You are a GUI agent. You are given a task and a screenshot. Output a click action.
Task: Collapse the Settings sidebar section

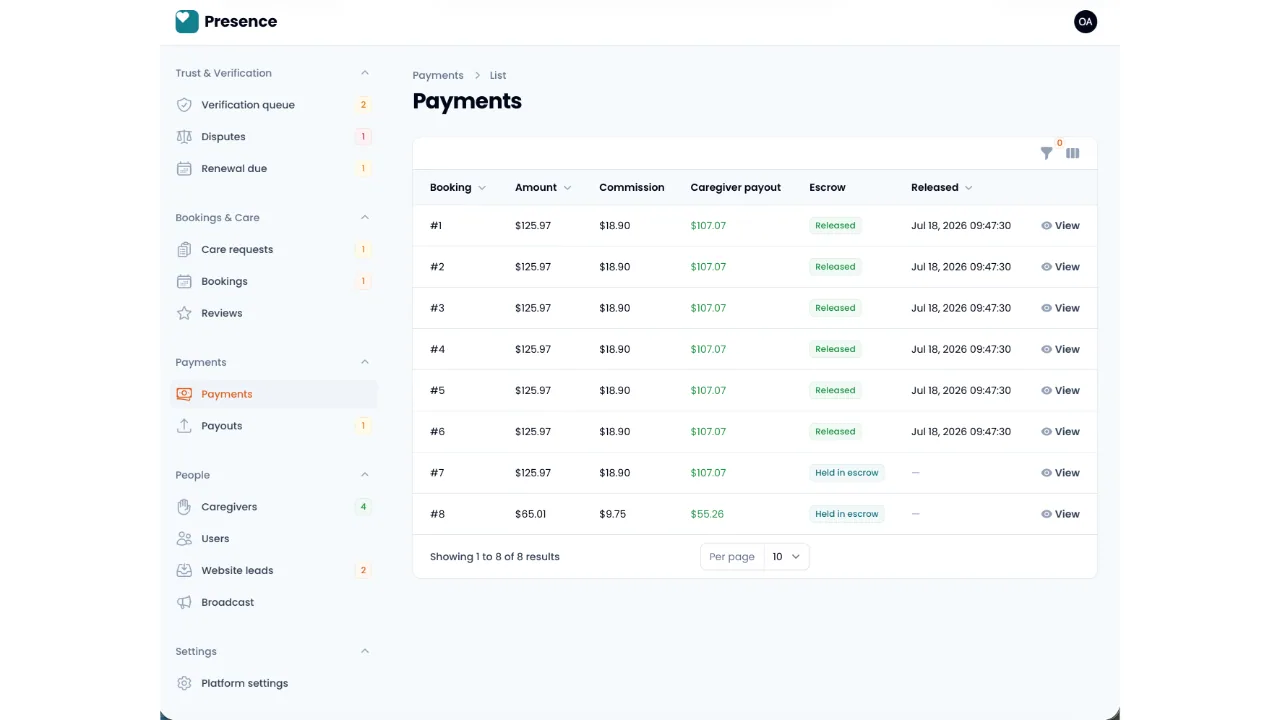(x=365, y=651)
